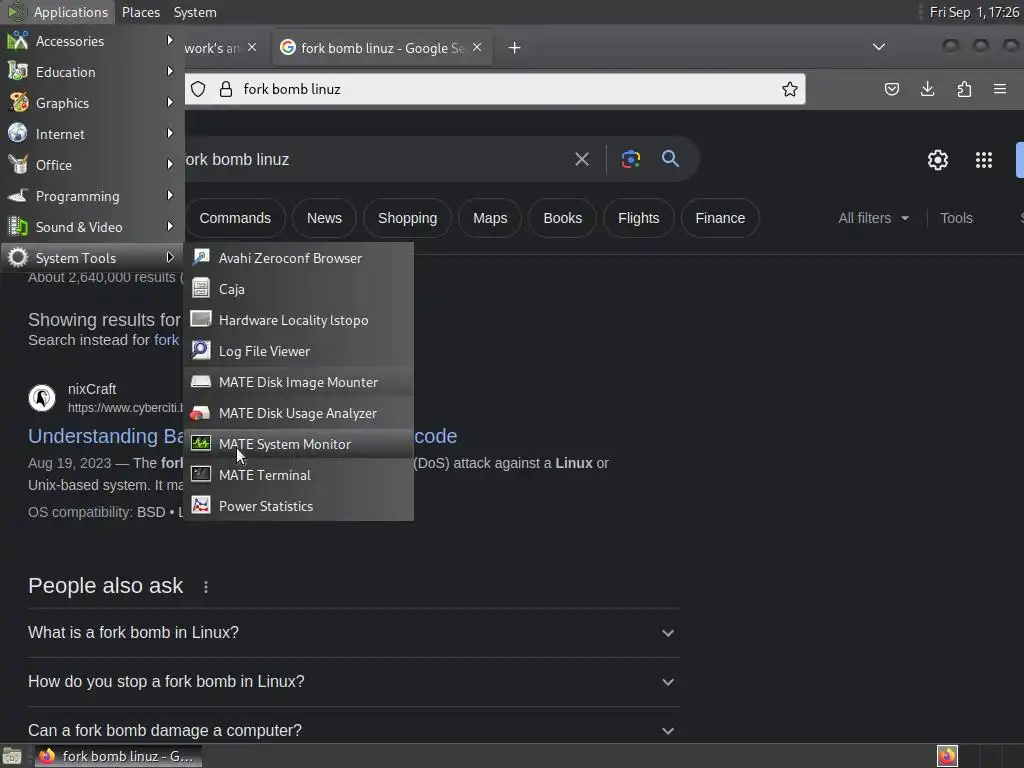Click the tracking protection shield icon

[x=198, y=89]
